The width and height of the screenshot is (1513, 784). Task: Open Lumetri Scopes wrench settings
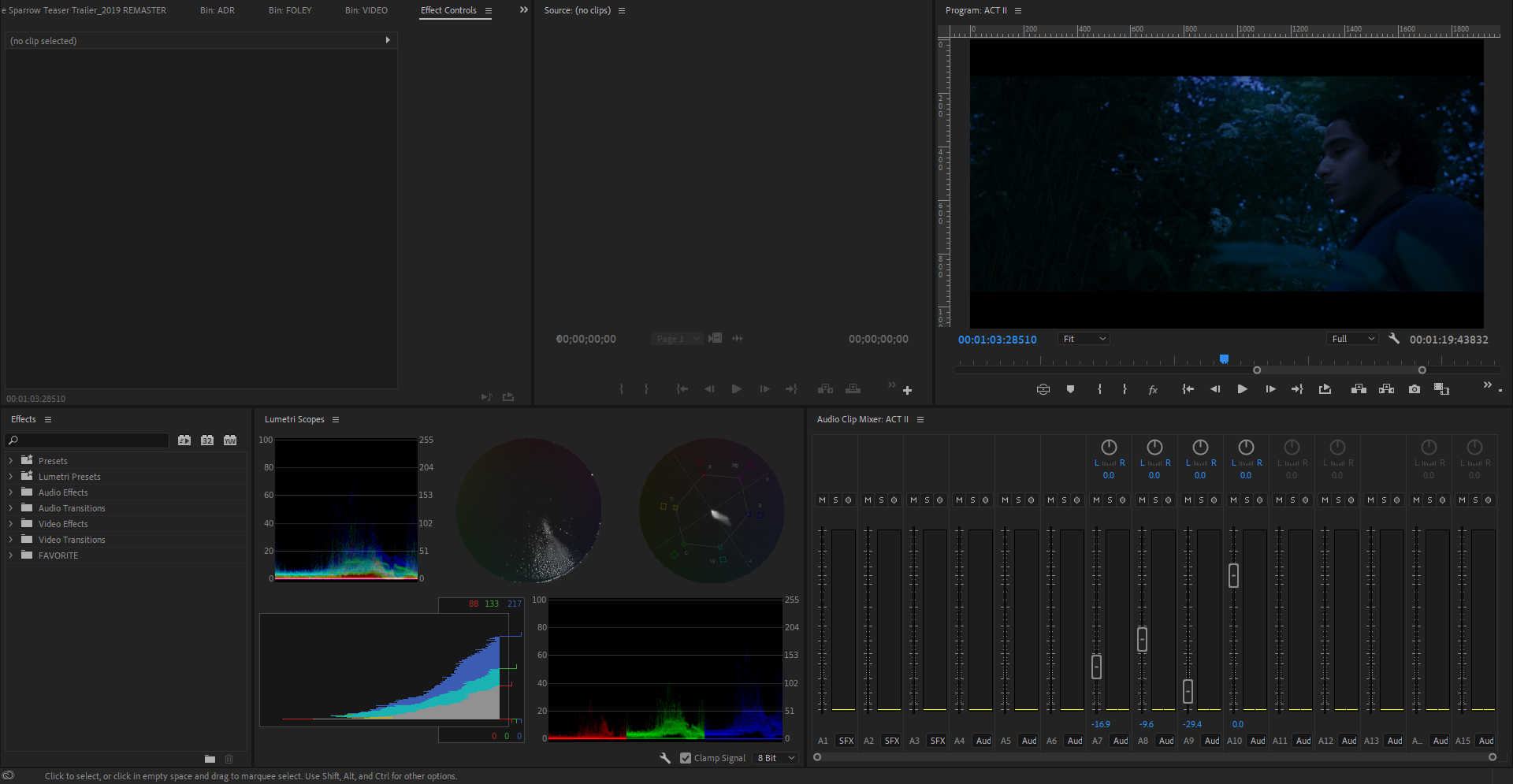(x=665, y=758)
